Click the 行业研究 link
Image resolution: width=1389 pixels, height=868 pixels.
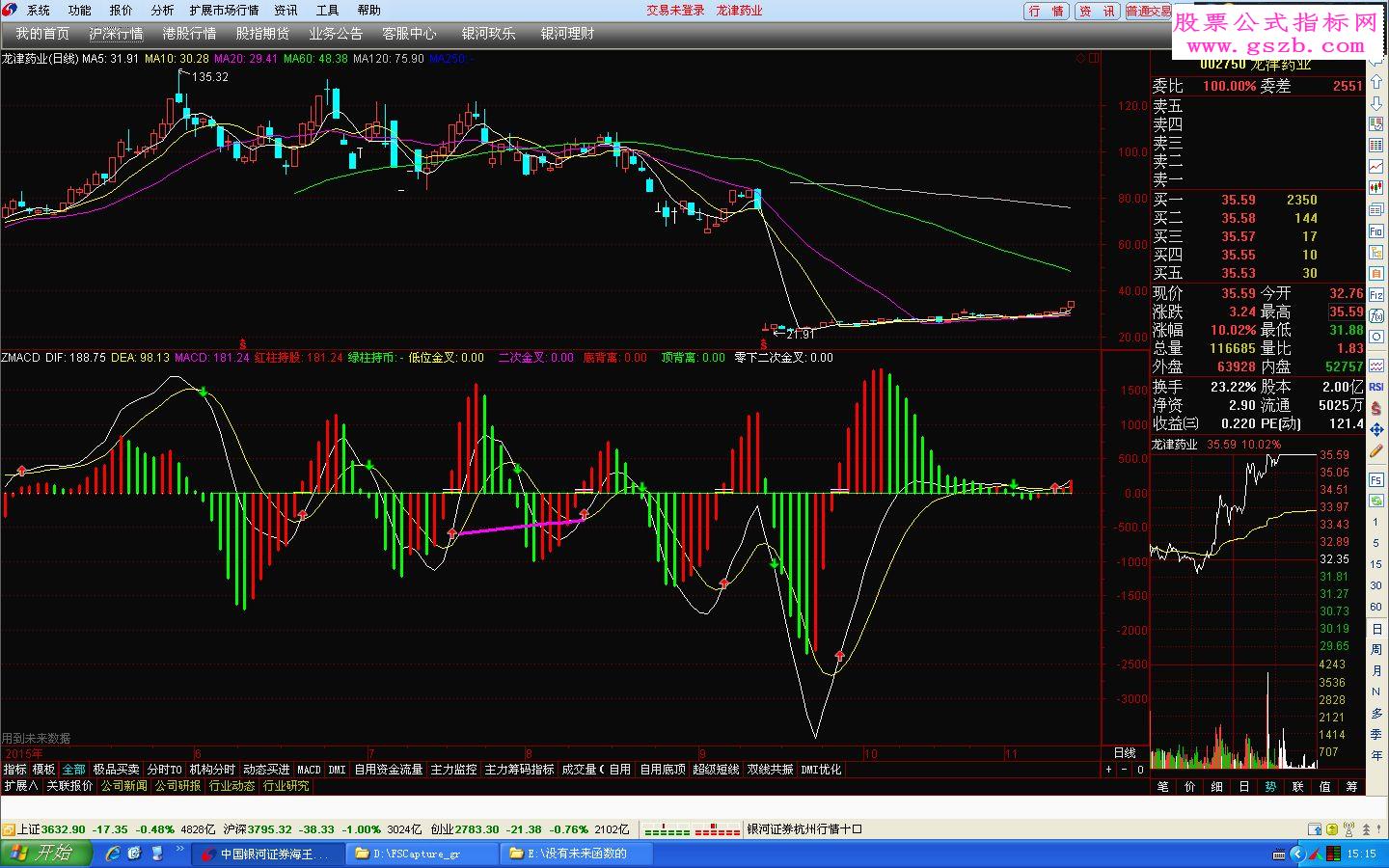pos(286,786)
